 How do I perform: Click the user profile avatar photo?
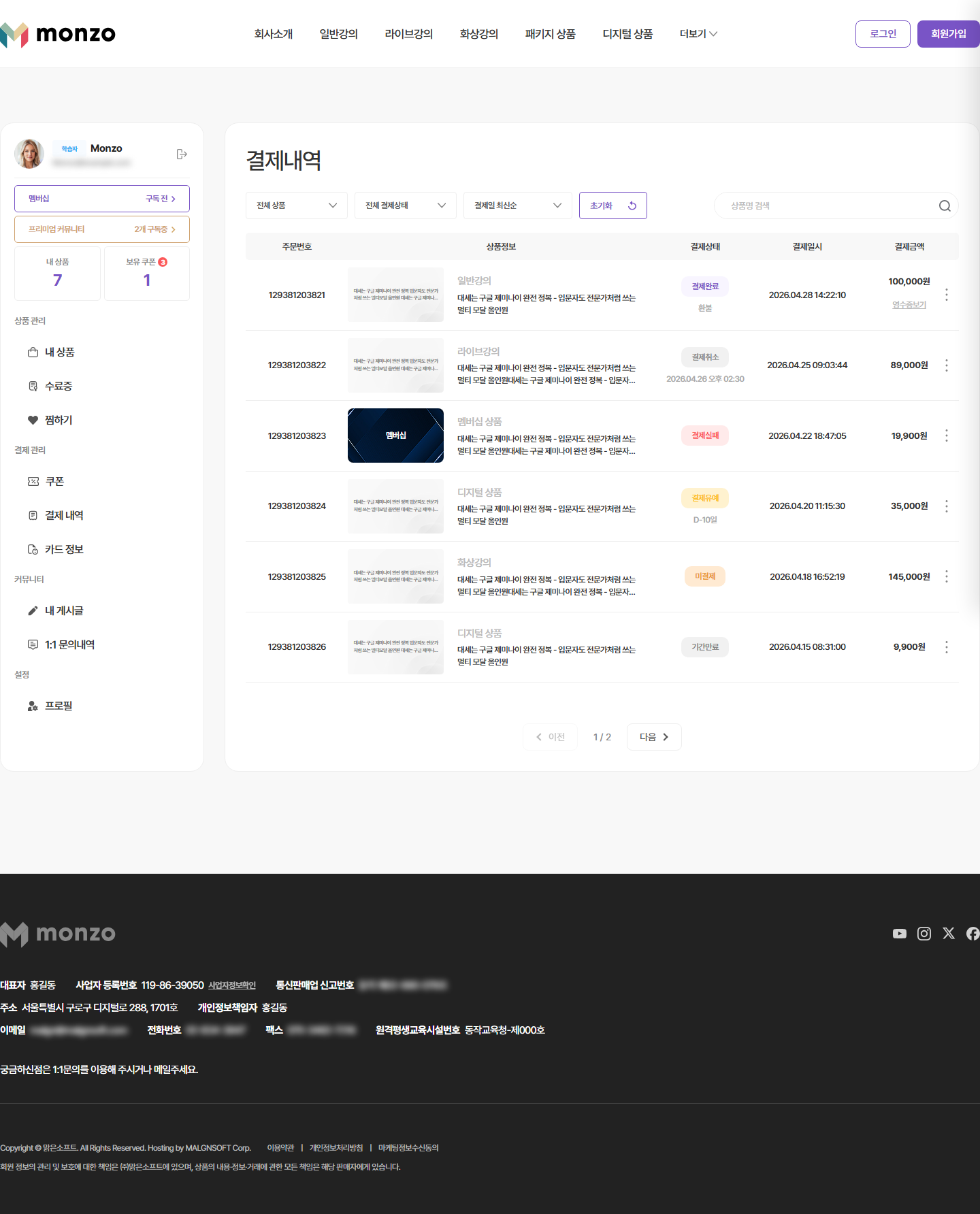[29, 154]
